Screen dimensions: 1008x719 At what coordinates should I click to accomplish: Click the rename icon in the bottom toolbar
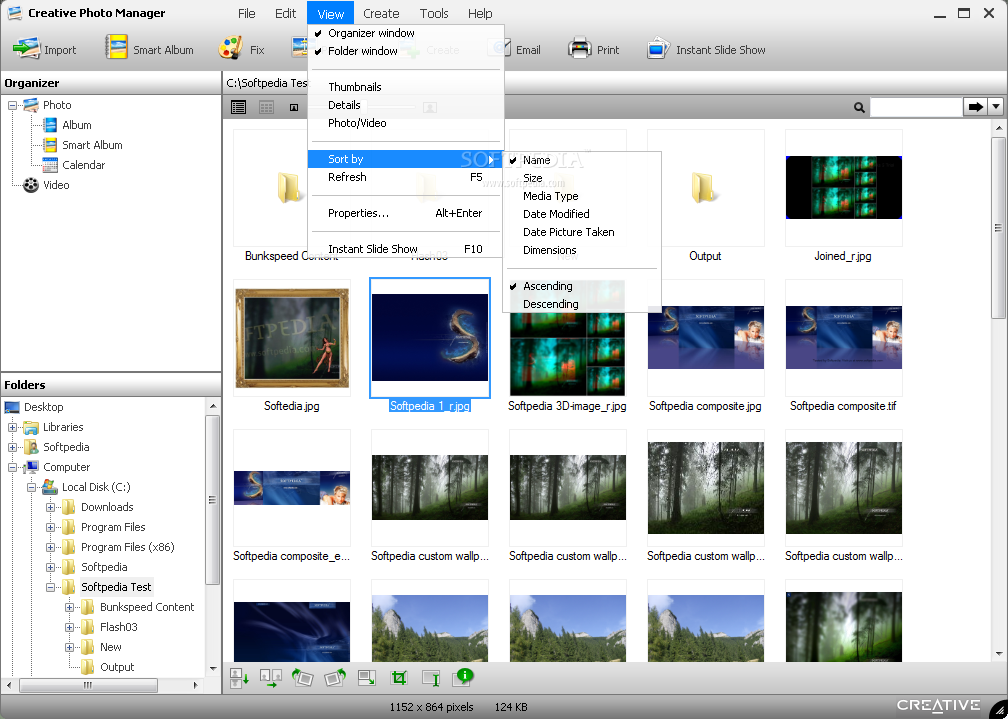click(x=431, y=678)
